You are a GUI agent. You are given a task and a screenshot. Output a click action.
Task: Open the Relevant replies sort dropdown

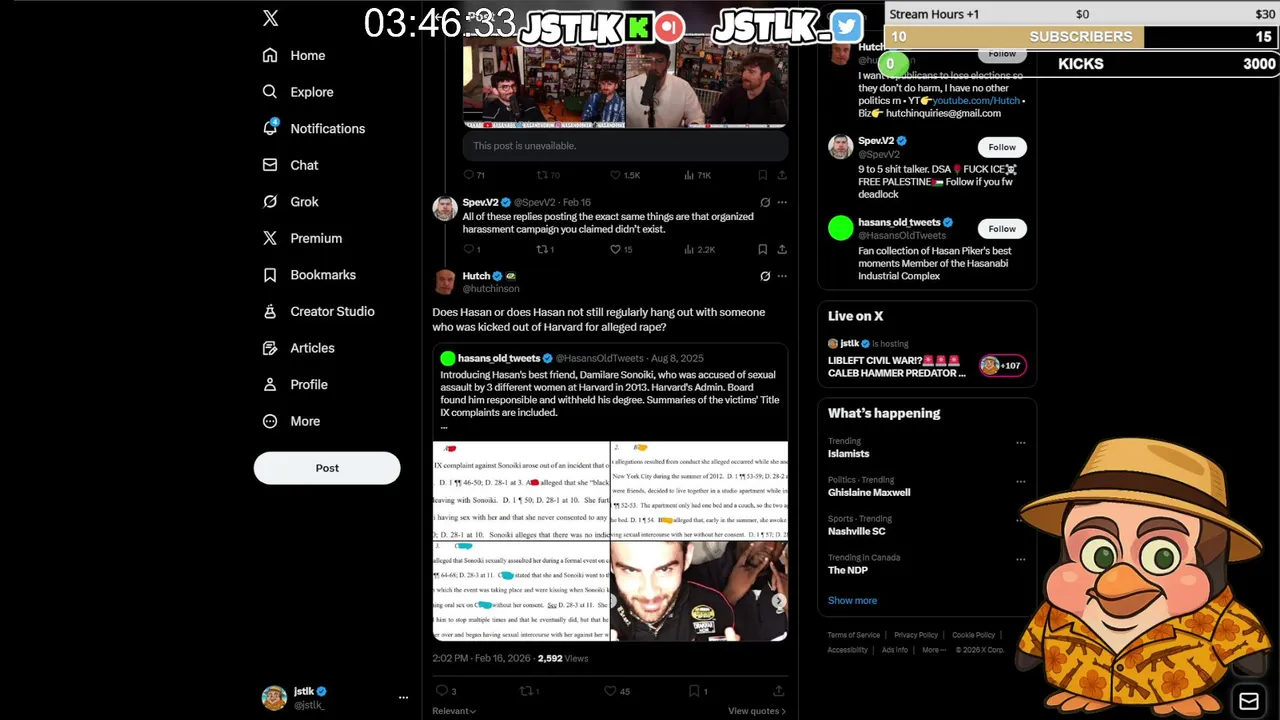454,711
